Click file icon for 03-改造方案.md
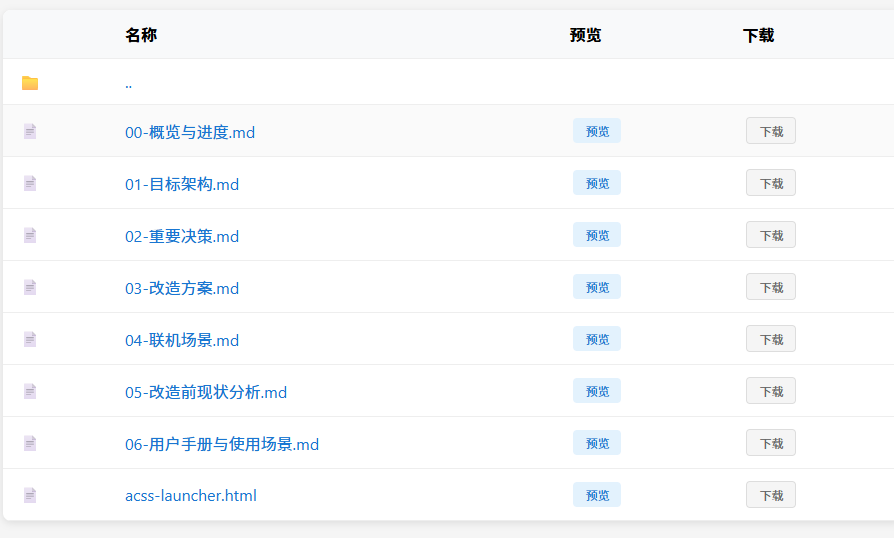894x538 pixels. point(30,287)
